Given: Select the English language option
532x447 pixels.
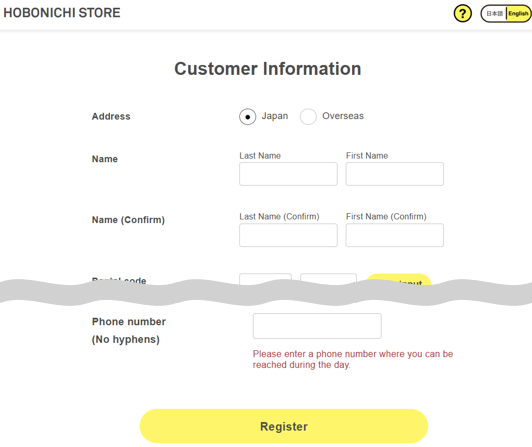Looking at the screenshot, I should coord(518,14).
